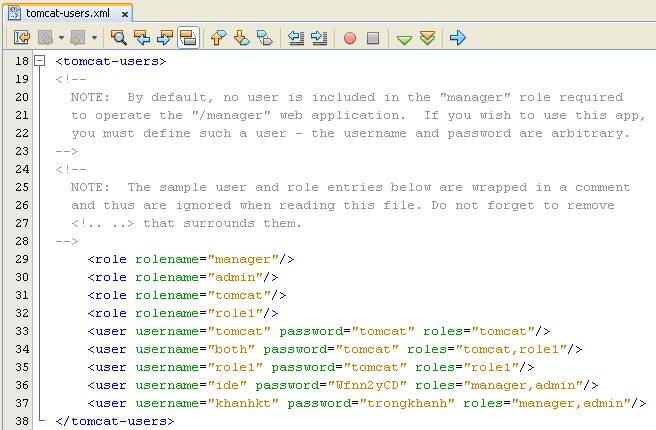The width and height of the screenshot is (656, 430).
Task: Click the navigate Back toolbar icon
Action: (45, 38)
